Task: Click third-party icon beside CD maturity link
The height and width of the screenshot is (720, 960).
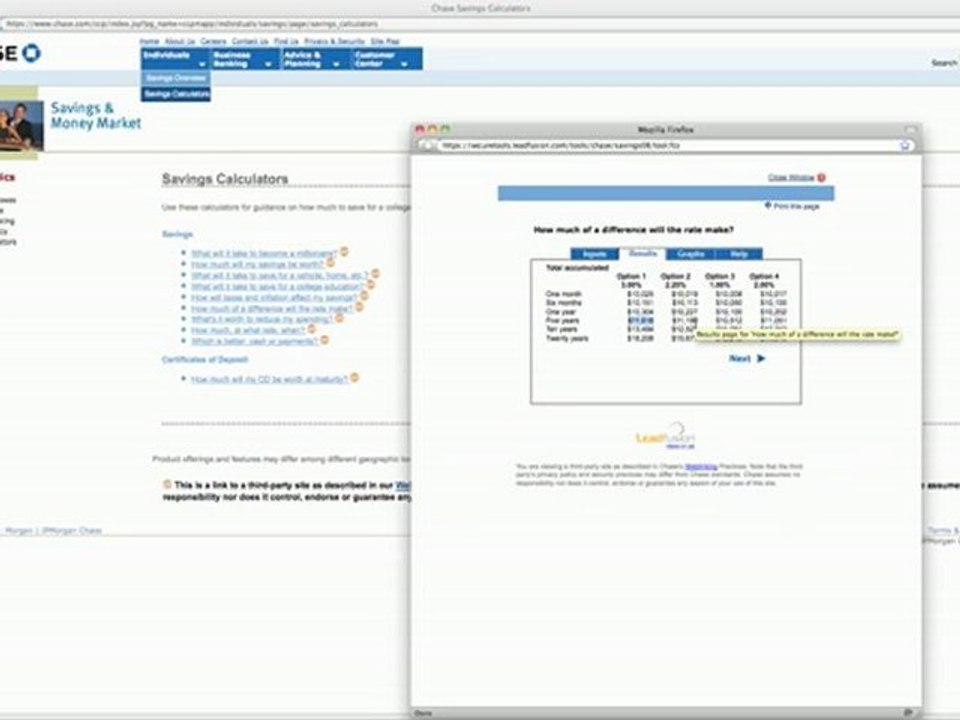Action: coord(354,378)
